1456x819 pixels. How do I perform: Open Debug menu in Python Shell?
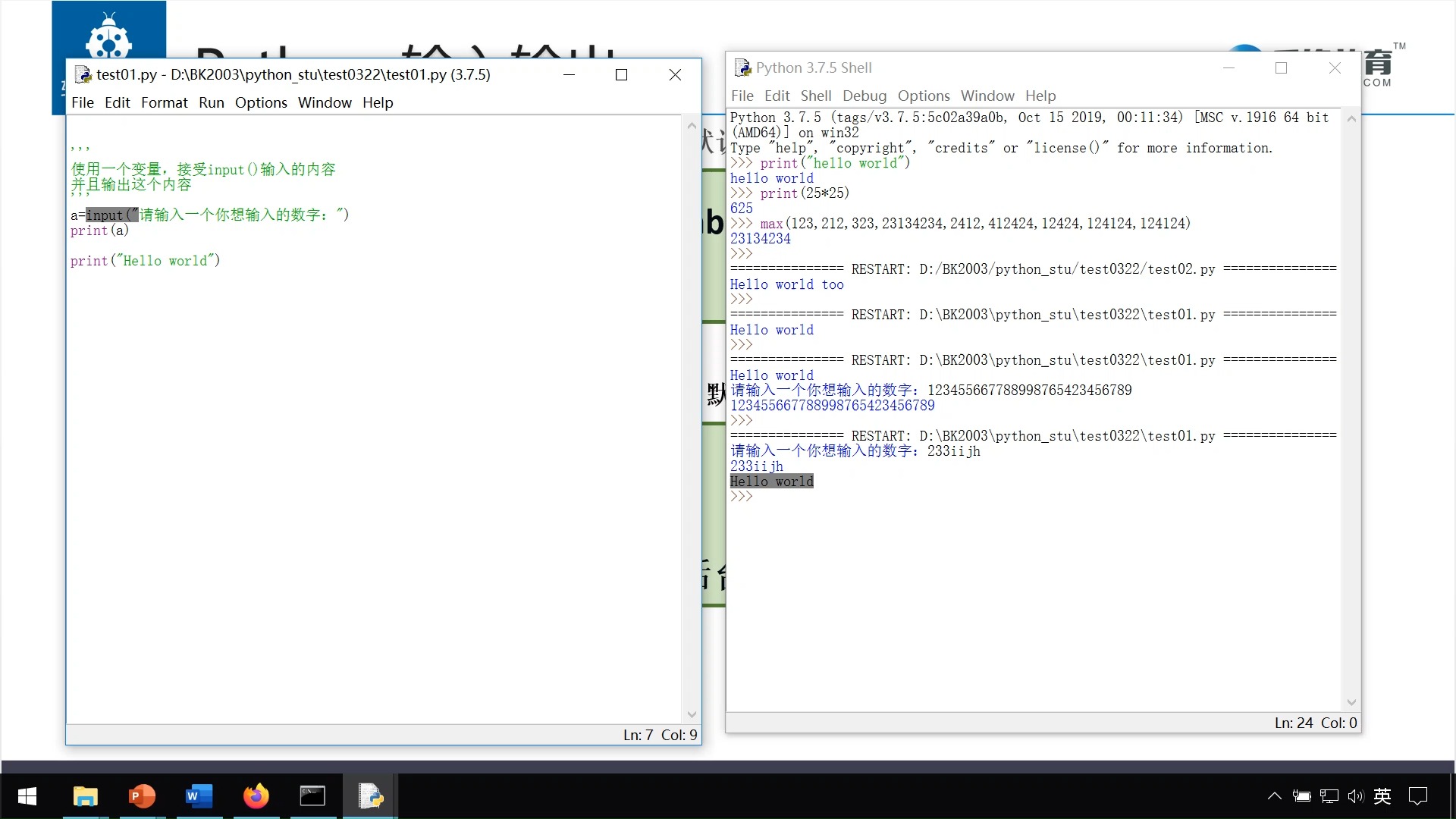pyautogui.click(x=864, y=96)
